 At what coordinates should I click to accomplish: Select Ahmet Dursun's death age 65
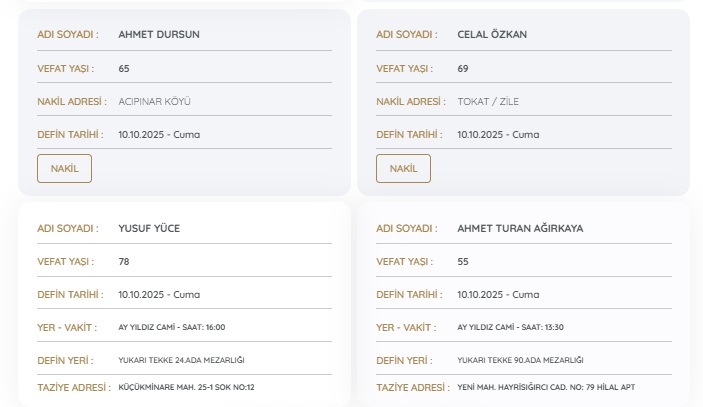[x=124, y=68]
